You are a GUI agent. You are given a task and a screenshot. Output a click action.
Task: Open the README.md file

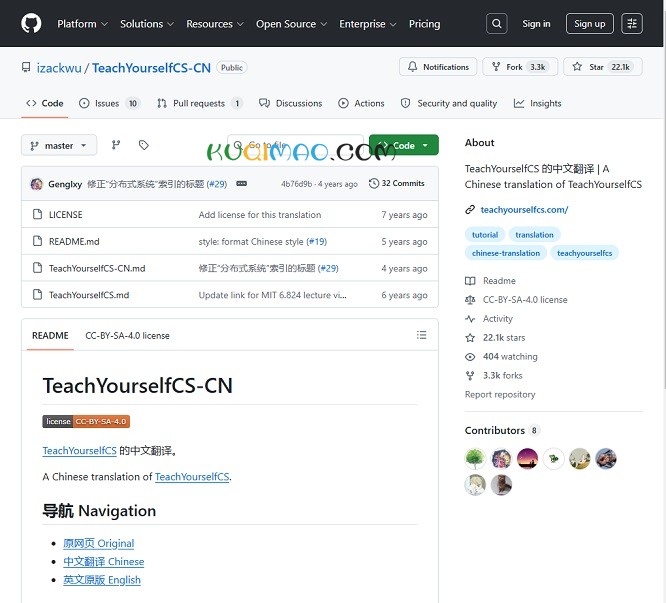coord(74,242)
